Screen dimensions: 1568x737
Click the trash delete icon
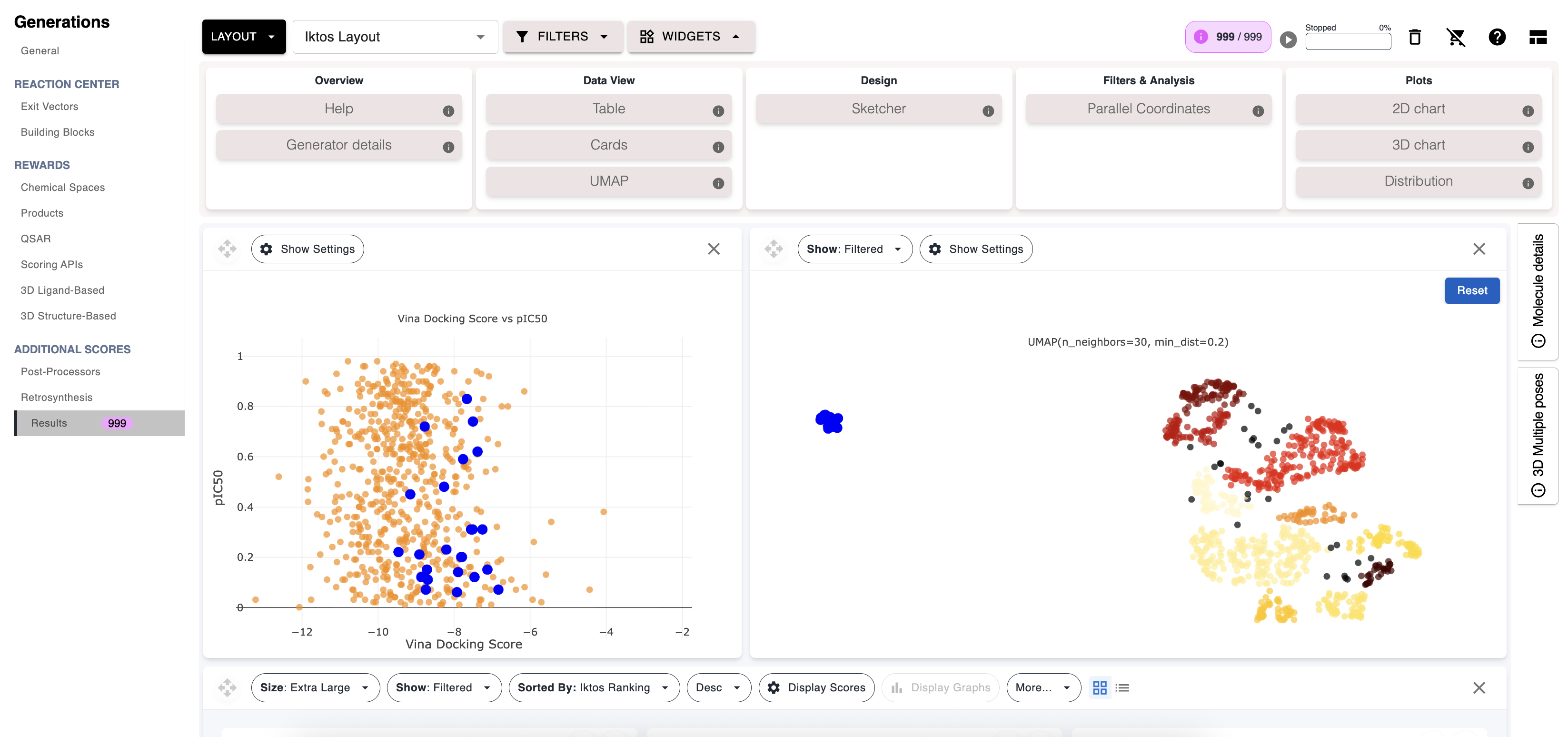1415,37
